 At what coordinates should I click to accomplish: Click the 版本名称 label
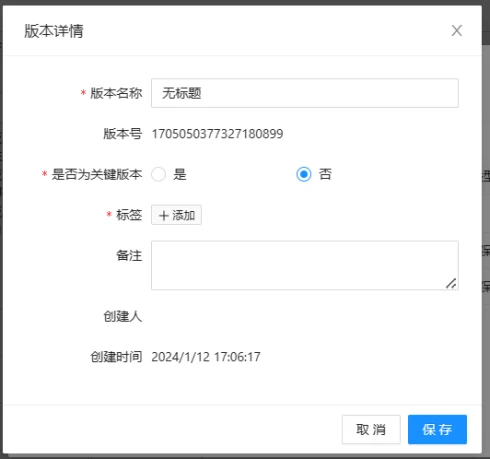(116, 93)
